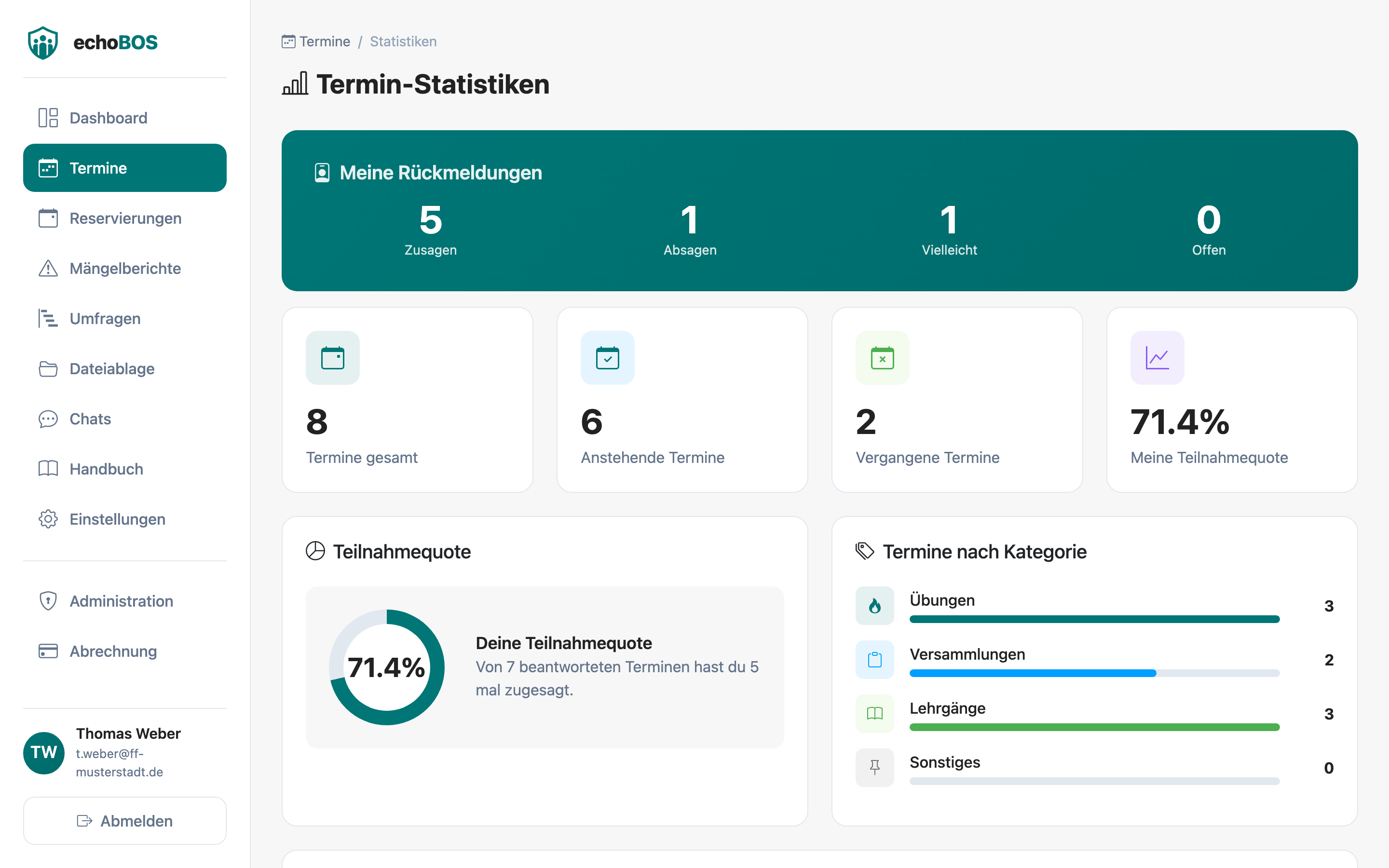Click the Umfragen chart icon
1389x868 pixels.
(x=48, y=318)
